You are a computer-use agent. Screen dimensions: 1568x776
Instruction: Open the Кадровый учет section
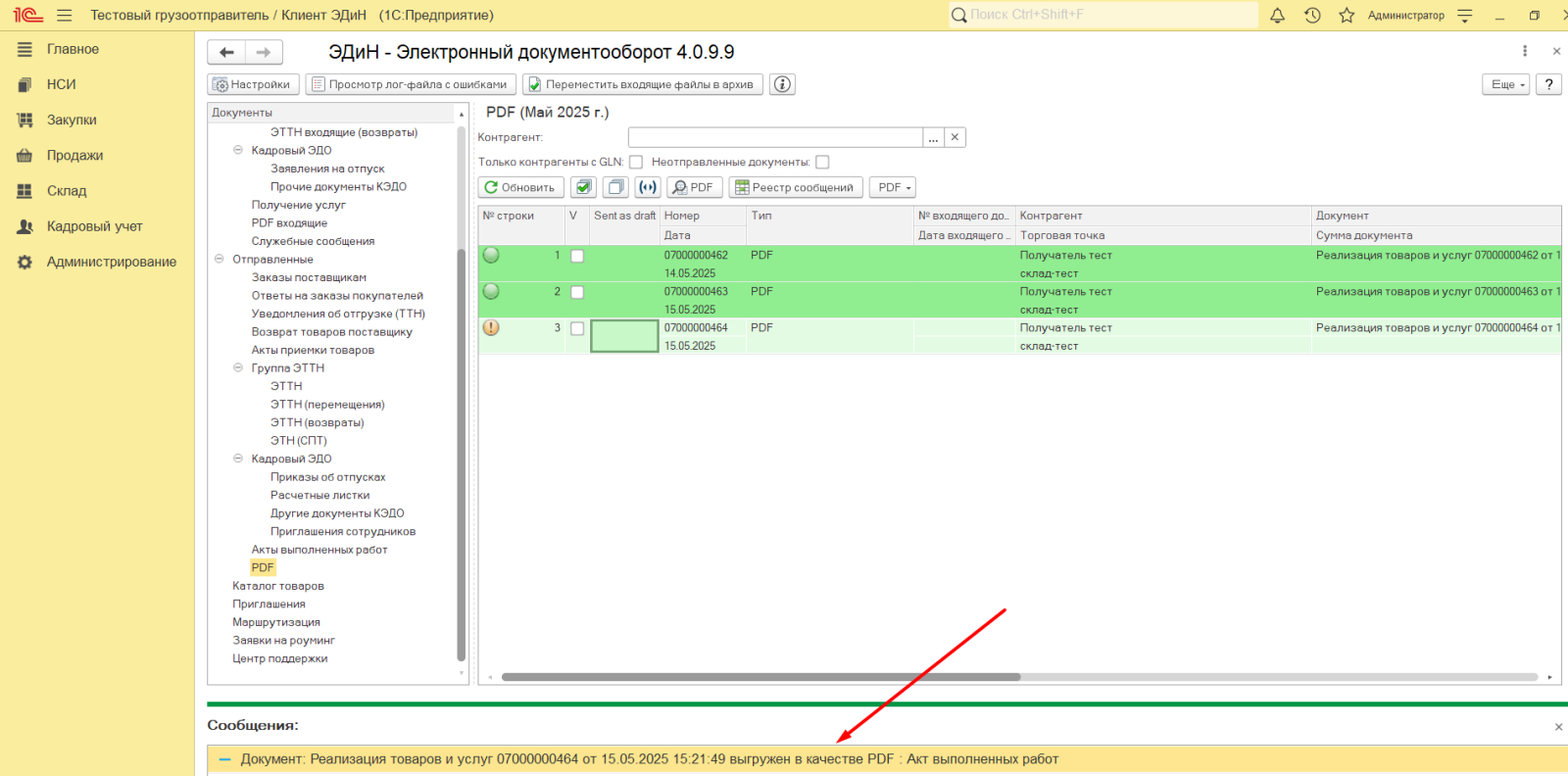point(94,226)
